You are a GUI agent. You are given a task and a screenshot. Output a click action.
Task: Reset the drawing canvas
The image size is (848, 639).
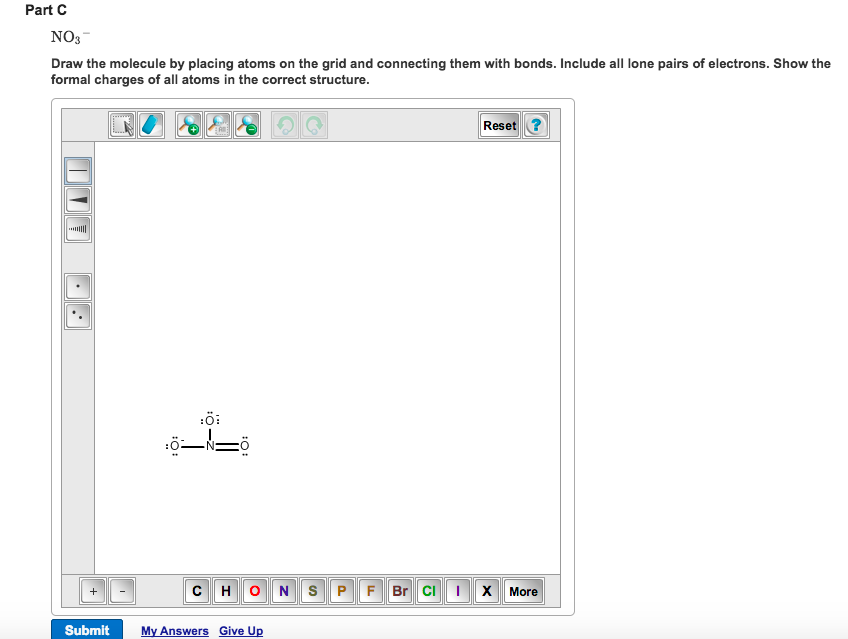(498, 125)
